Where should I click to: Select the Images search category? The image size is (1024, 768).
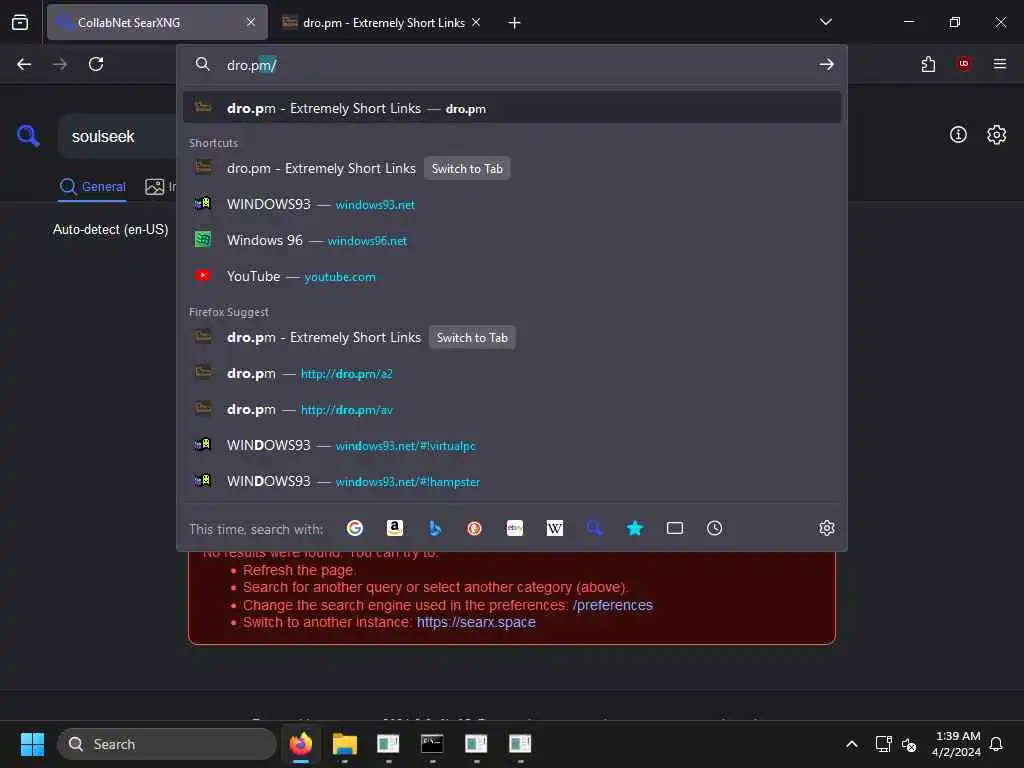160,187
